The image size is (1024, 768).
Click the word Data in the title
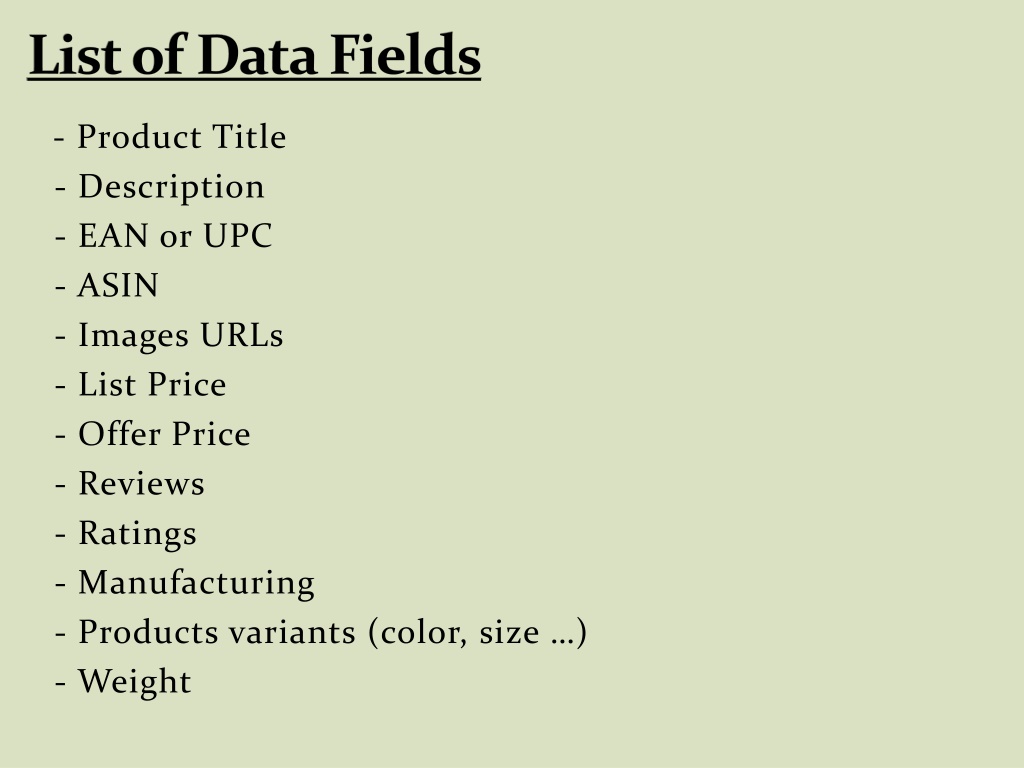click(x=257, y=56)
